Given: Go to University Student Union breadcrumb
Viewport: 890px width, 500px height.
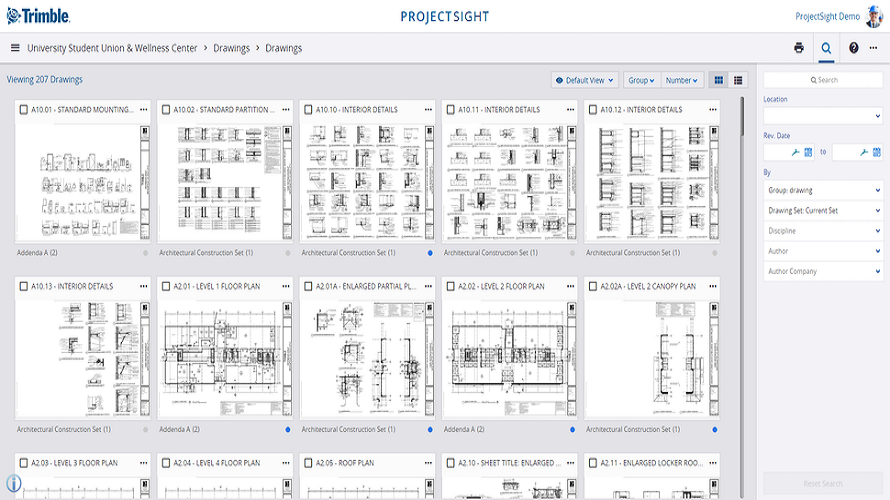Looking at the screenshot, I should tap(112, 48).
